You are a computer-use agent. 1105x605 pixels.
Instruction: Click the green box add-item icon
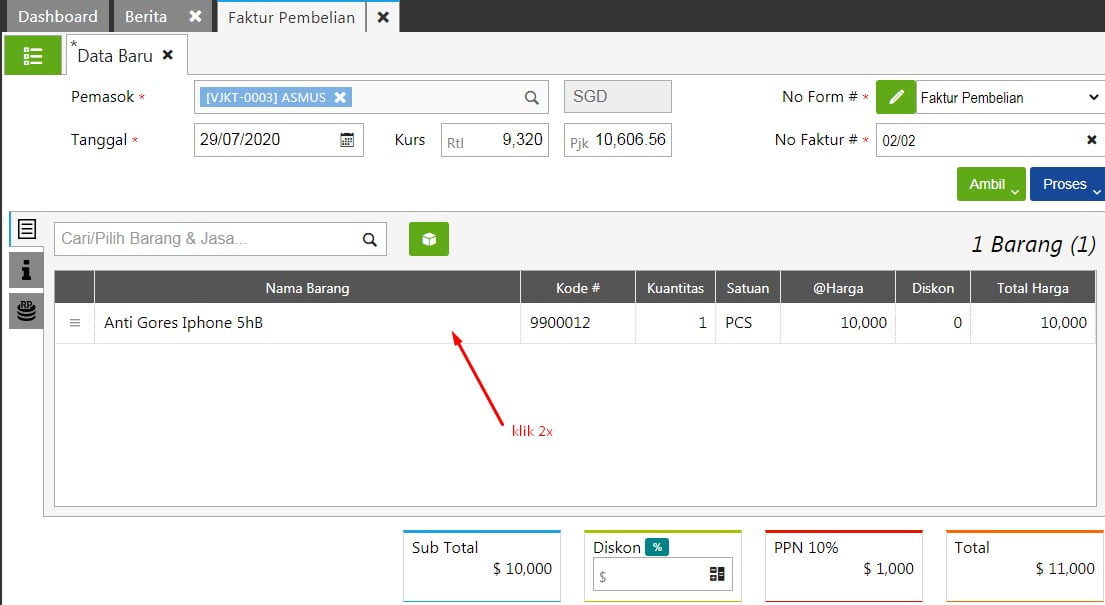tap(428, 239)
